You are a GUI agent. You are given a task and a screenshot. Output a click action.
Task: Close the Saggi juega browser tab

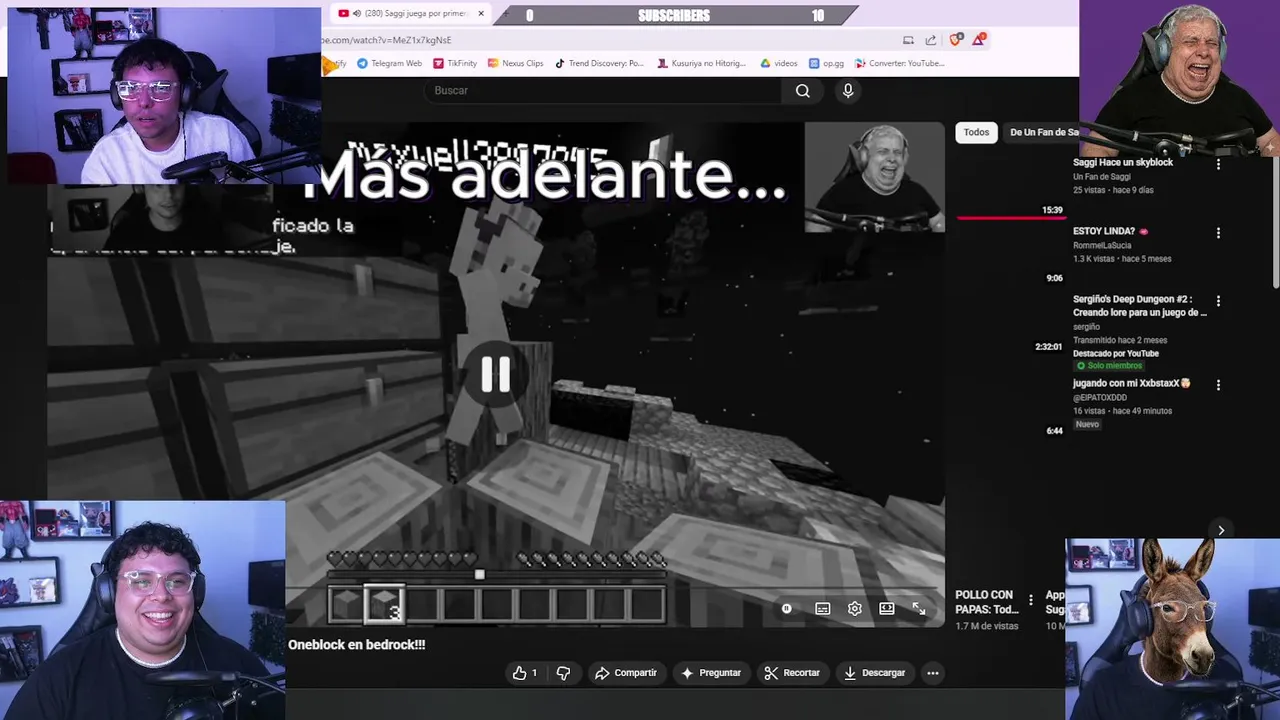coord(481,14)
